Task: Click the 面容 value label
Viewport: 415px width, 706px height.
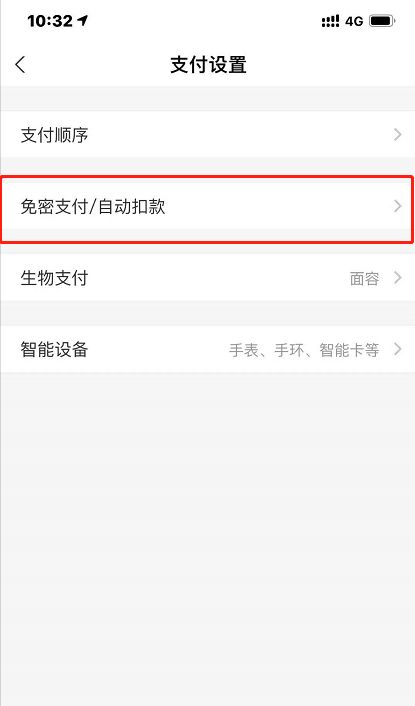Action: point(365,279)
